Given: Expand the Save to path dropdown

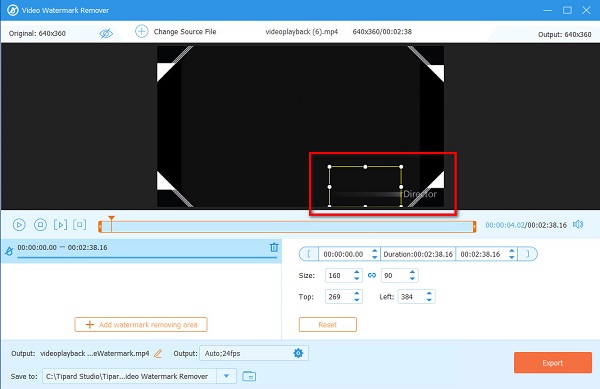Looking at the screenshot, I should 227,376.
